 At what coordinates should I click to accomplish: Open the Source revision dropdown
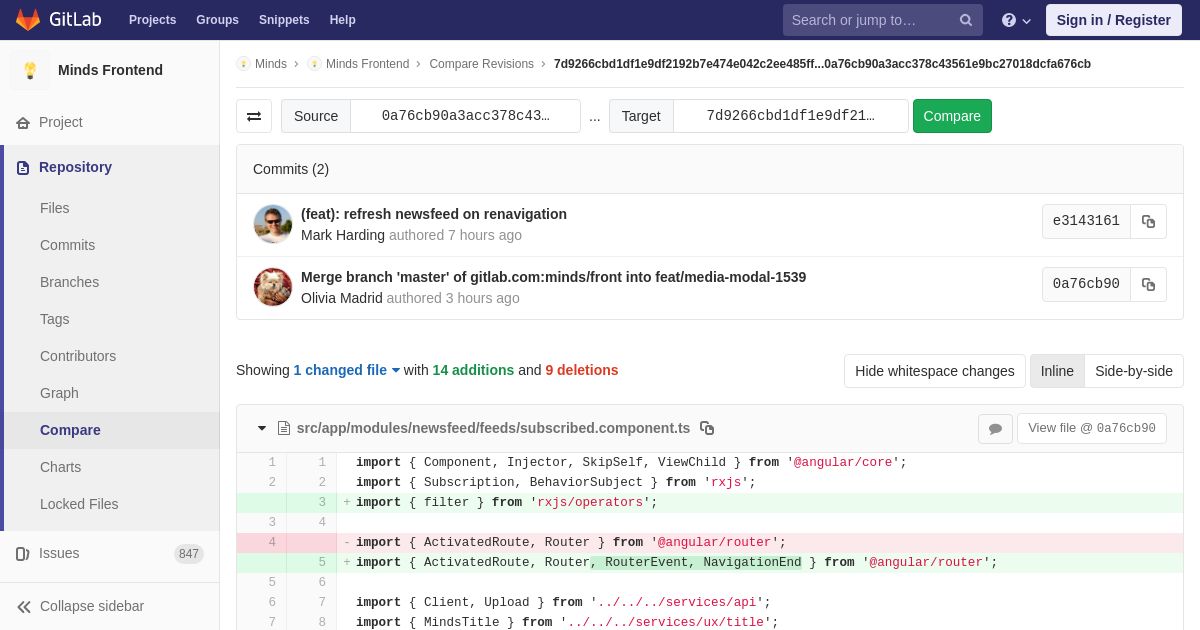[x=465, y=116]
